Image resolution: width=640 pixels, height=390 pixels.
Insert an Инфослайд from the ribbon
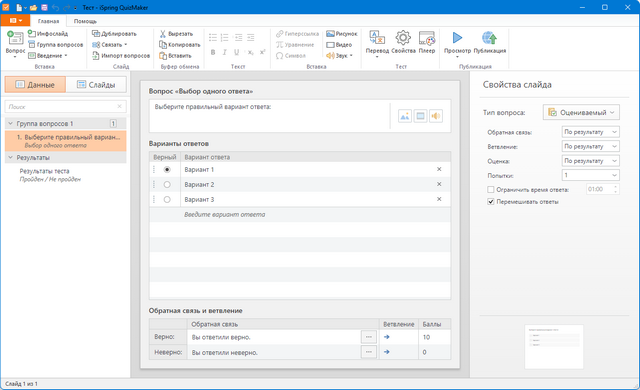pos(47,33)
